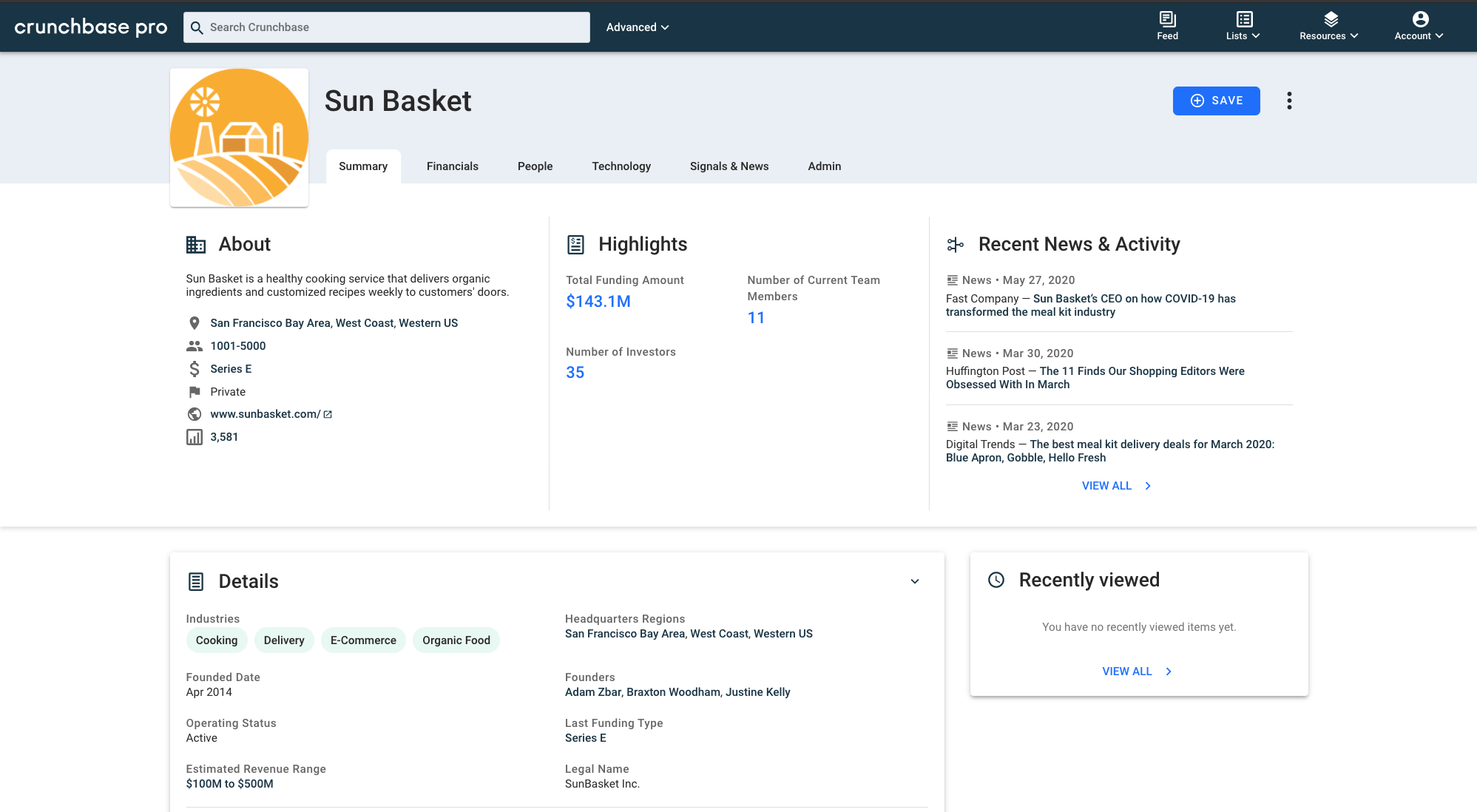
Task: Expand the Resources dropdown chevron
Action: point(1354,35)
